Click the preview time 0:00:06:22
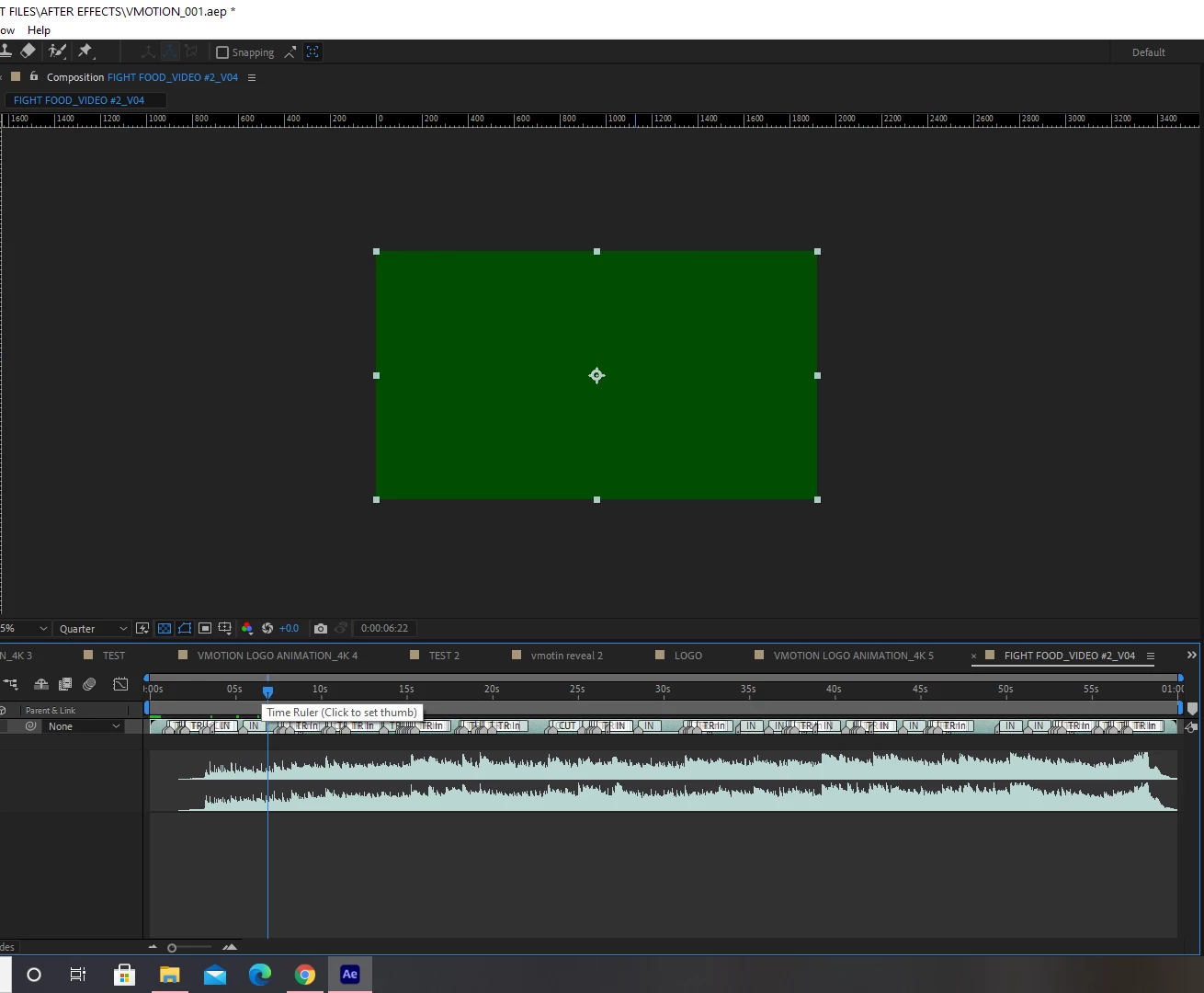Viewport: 1204px width, 993px height. point(384,629)
